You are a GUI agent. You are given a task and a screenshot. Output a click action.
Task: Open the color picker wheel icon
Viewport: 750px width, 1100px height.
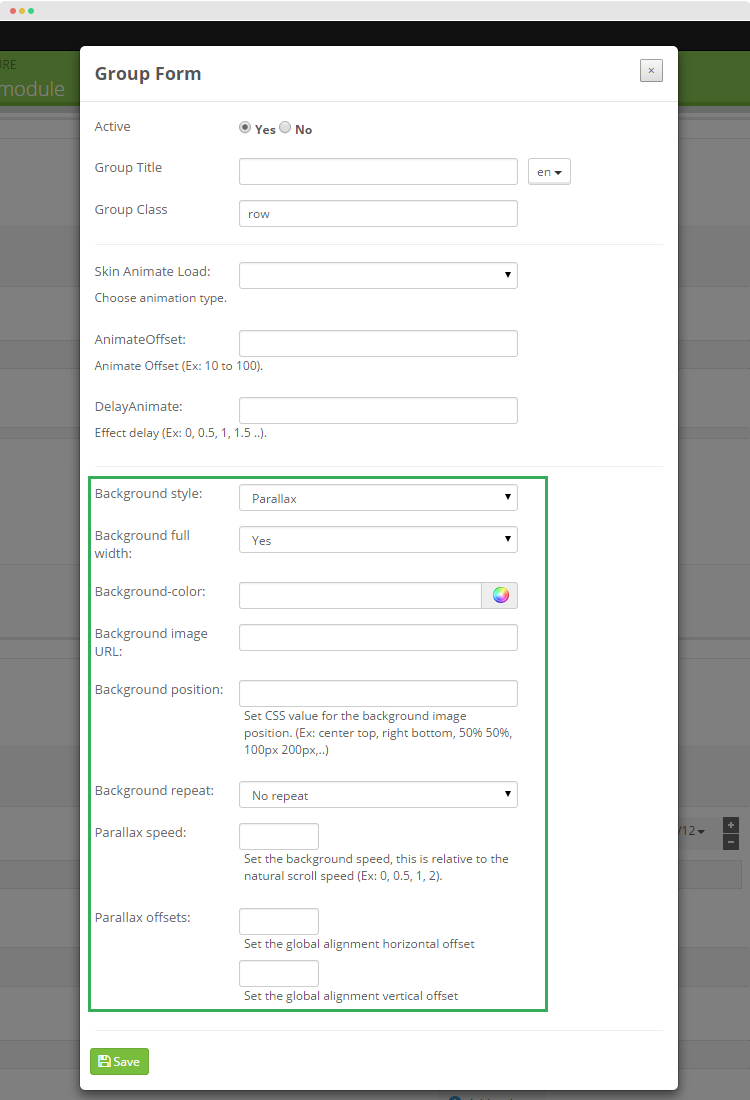(500, 596)
